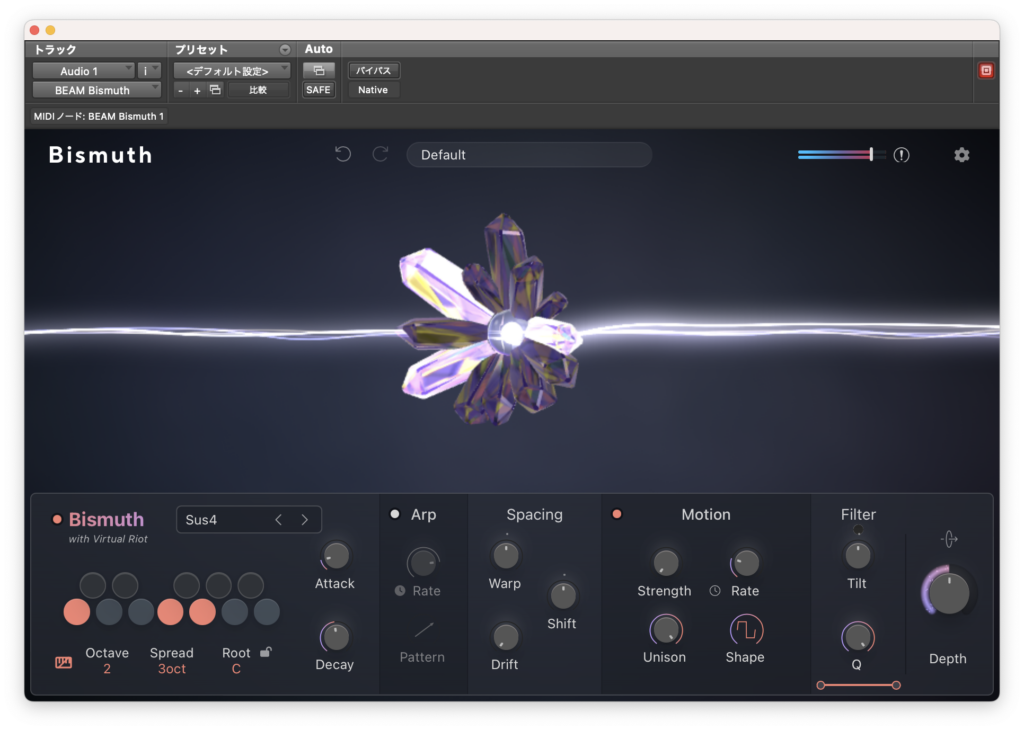Toggle the lit G note key
Screen dimensions: 1024x730
(202, 612)
